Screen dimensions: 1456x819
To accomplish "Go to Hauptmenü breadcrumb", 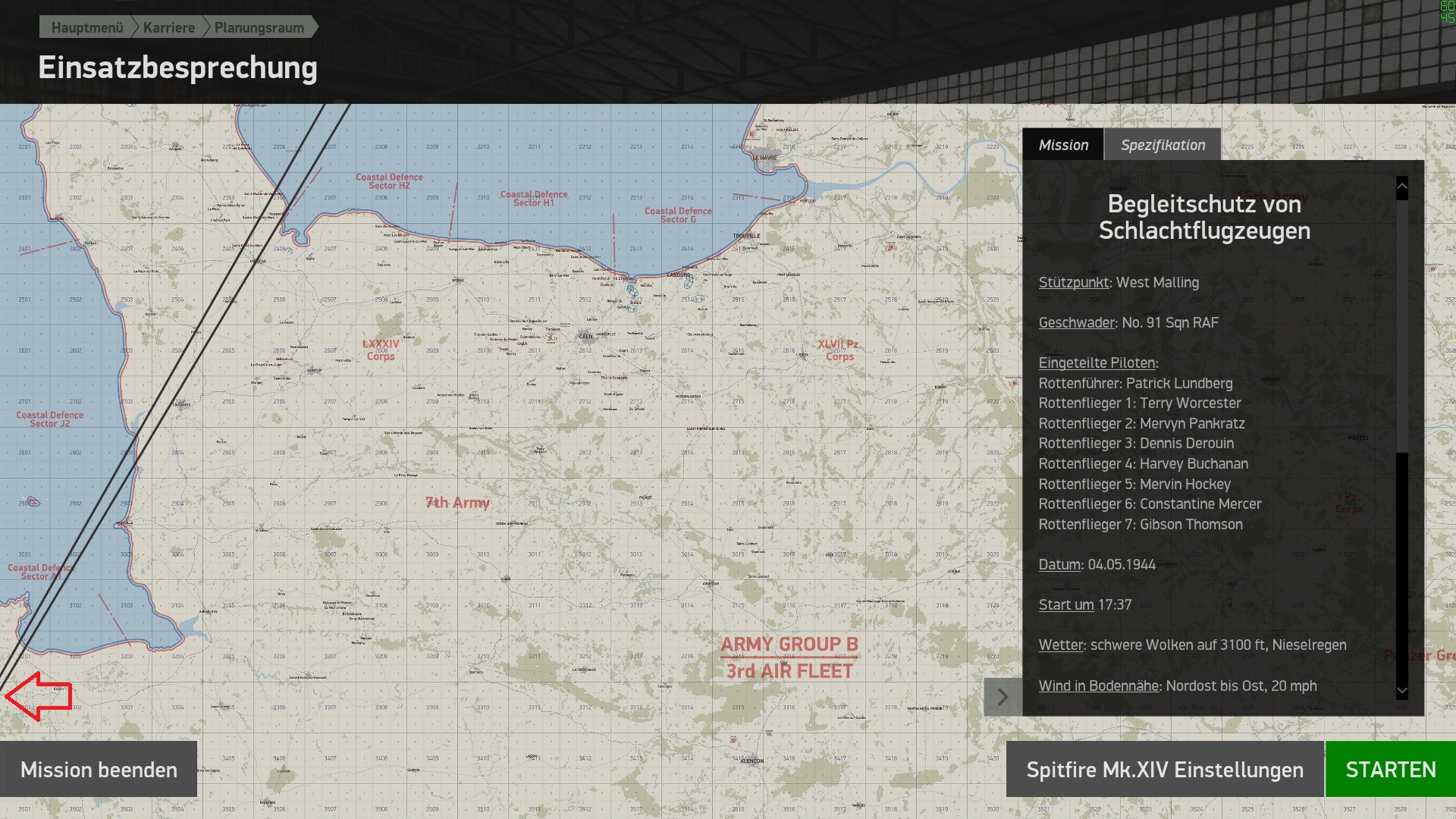I will click(x=87, y=27).
